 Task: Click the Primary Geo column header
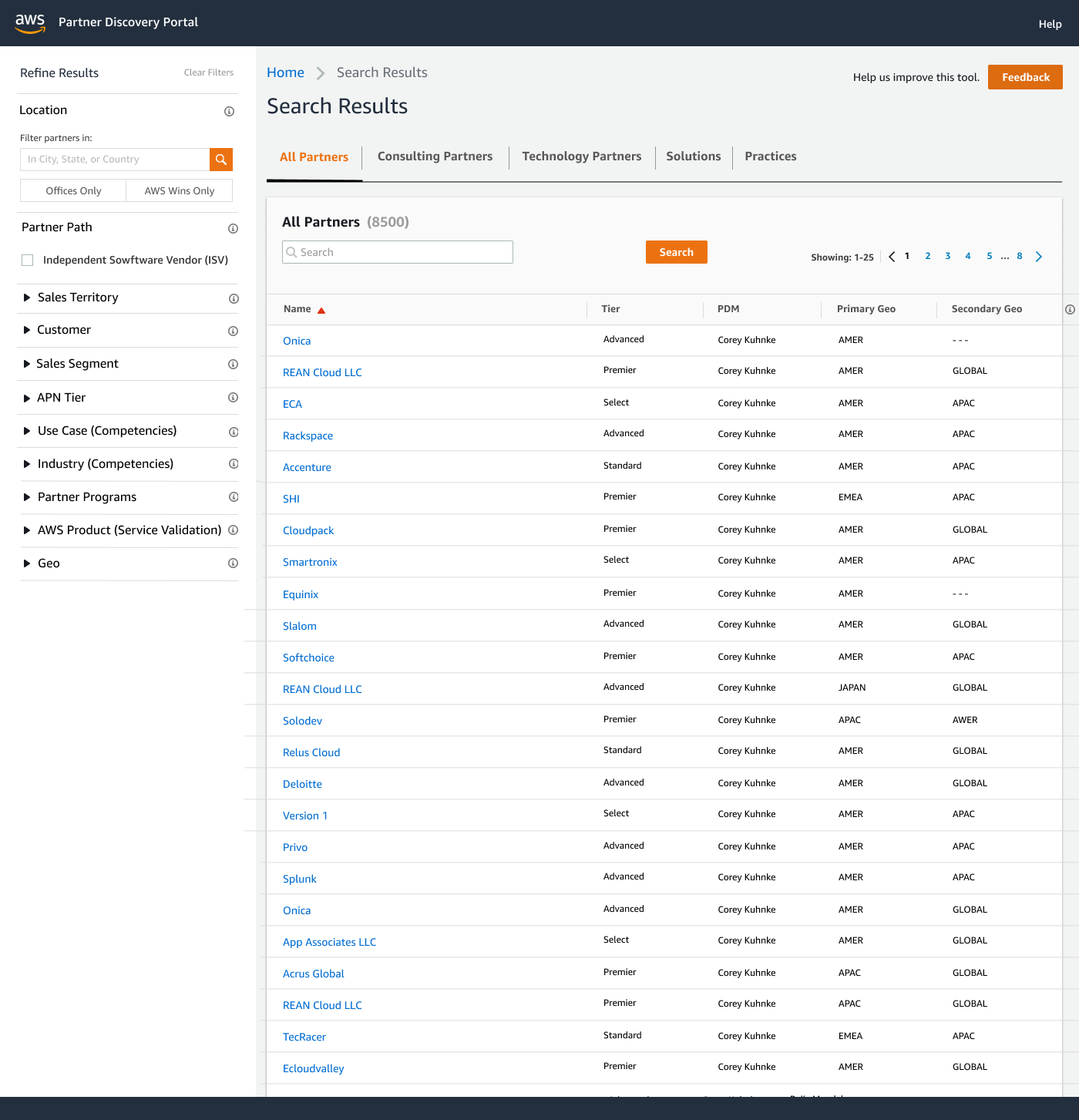(866, 309)
